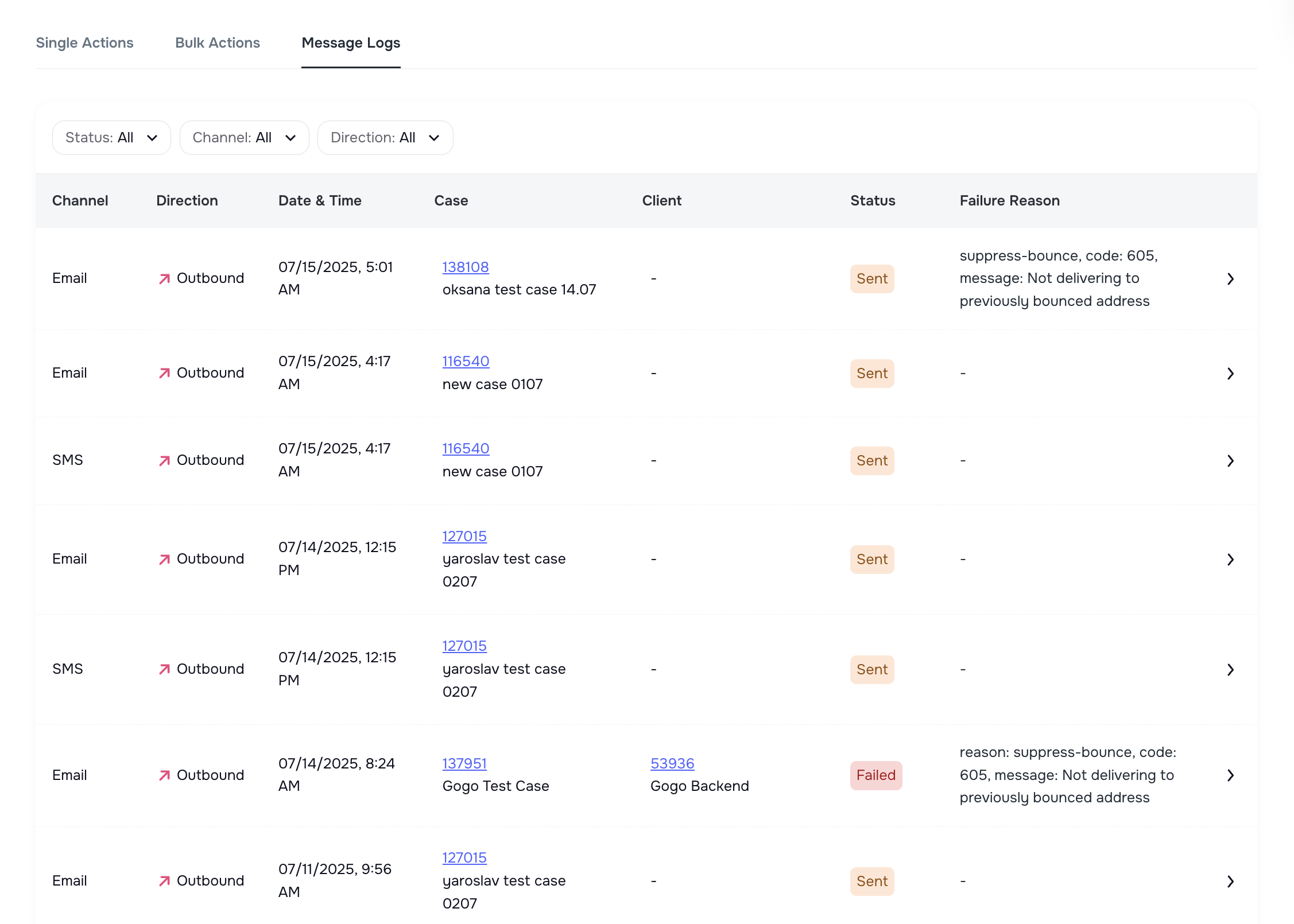Open details chevron for case 138108 row
1294x924 pixels.
coord(1231,278)
